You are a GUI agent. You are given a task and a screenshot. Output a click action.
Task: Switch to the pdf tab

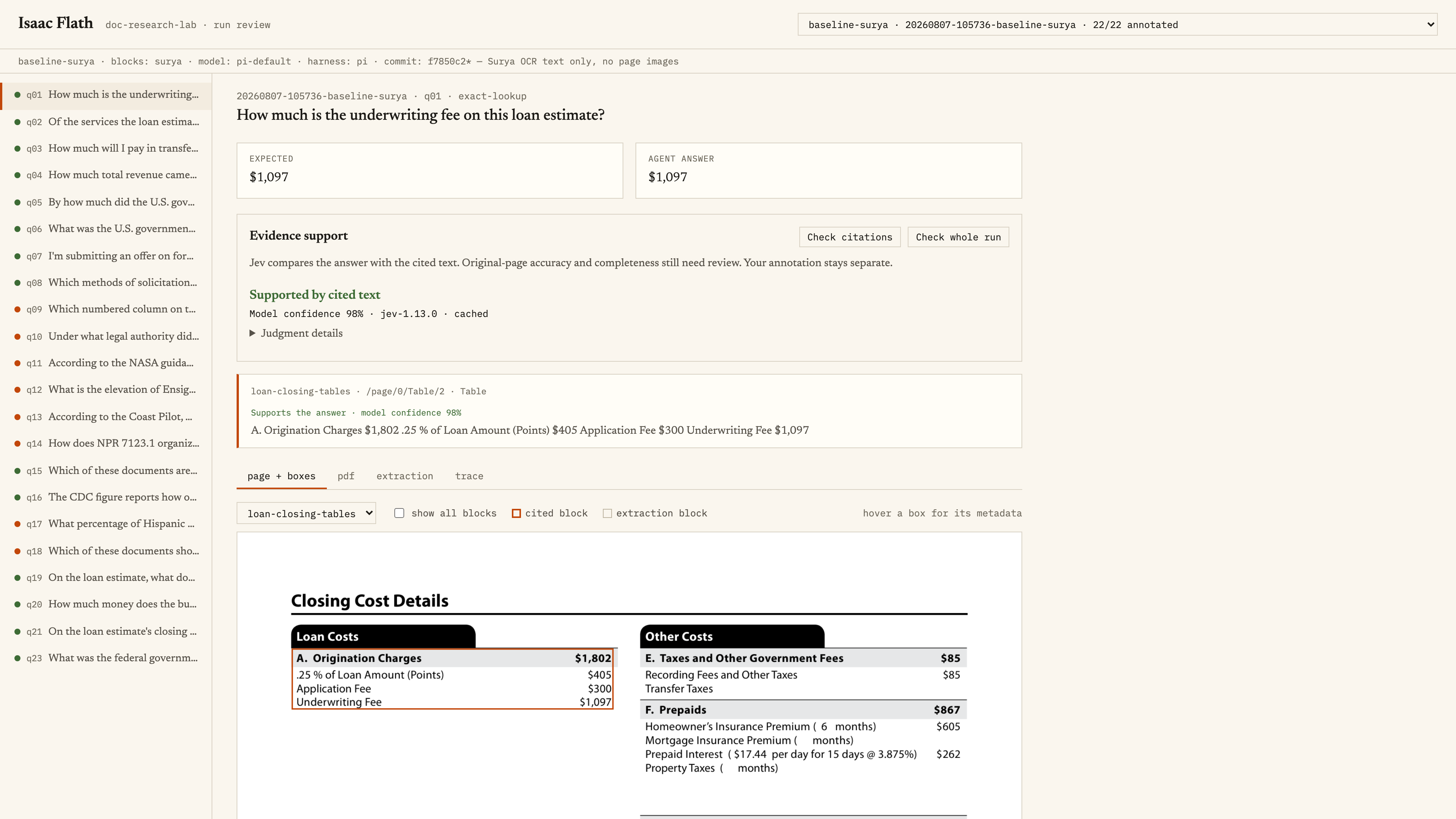[x=346, y=476]
